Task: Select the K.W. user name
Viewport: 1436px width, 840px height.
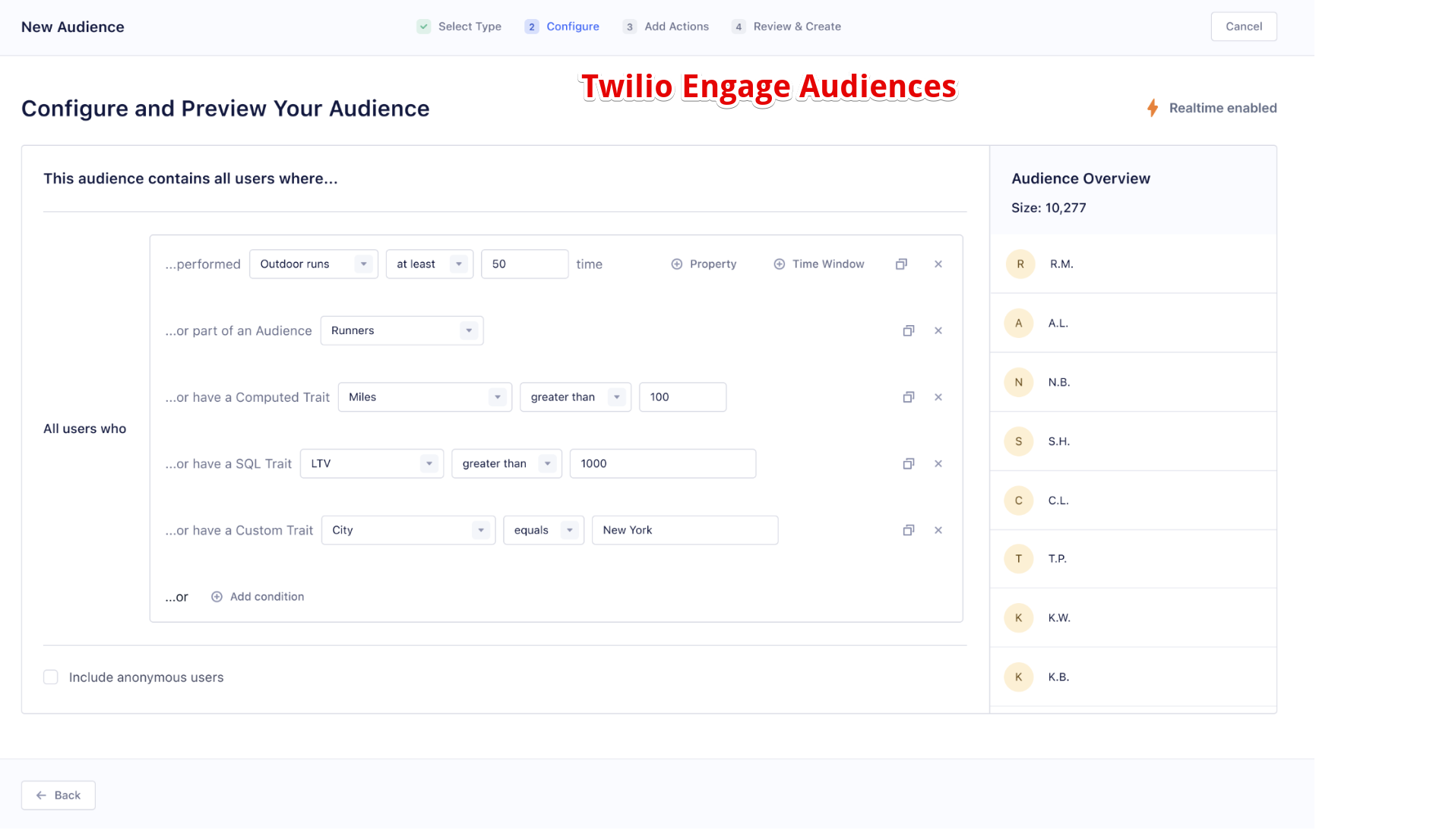Action: pyautogui.click(x=1059, y=617)
